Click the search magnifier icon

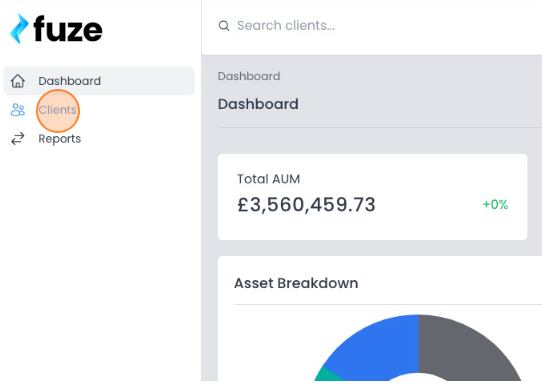[224, 26]
